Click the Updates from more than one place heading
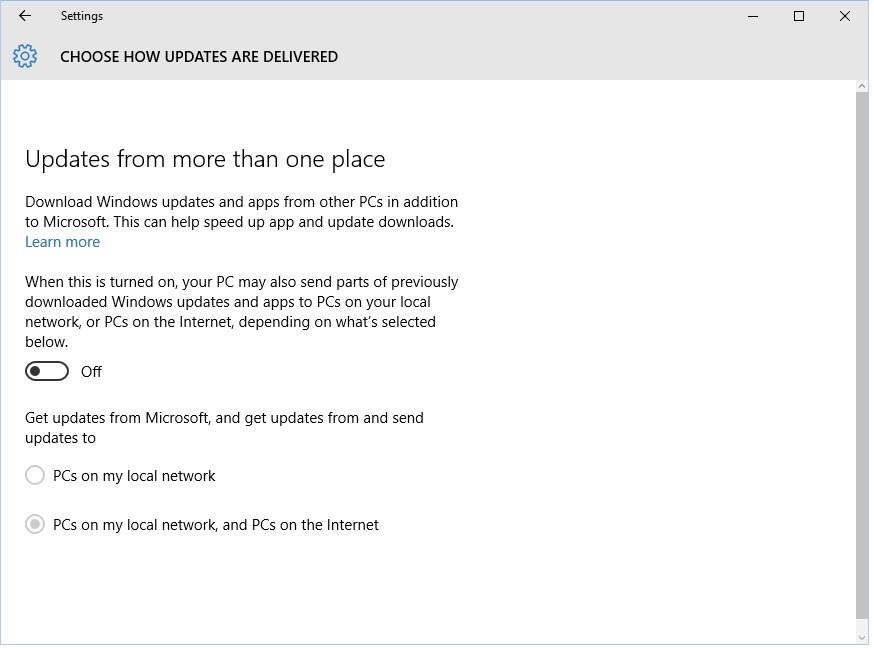Screen dimensions: 874x648 click(205, 158)
